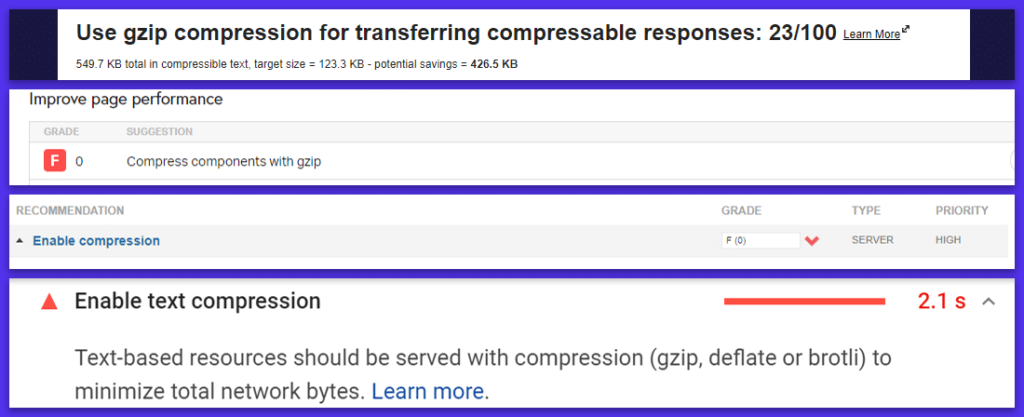The image size is (1024, 417).
Task: Toggle the triangle beside Enable compression
Action: point(21,241)
